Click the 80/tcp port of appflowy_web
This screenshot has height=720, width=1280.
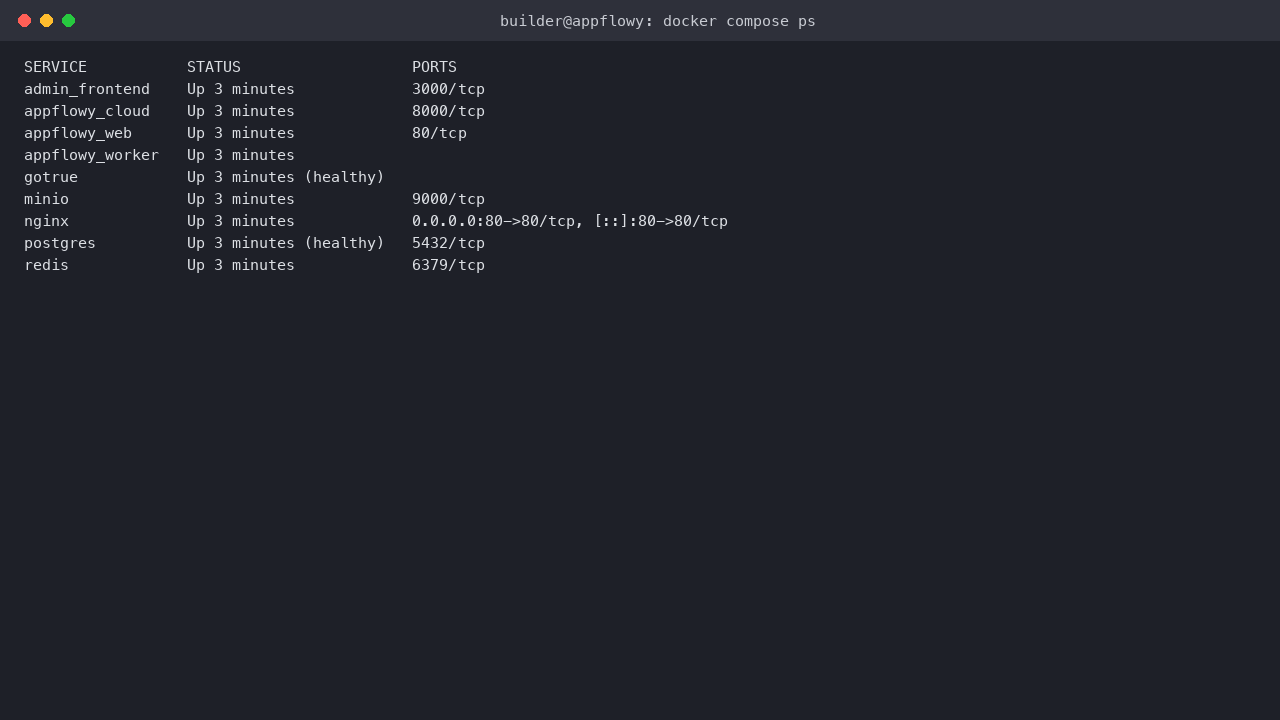click(x=439, y=133)
